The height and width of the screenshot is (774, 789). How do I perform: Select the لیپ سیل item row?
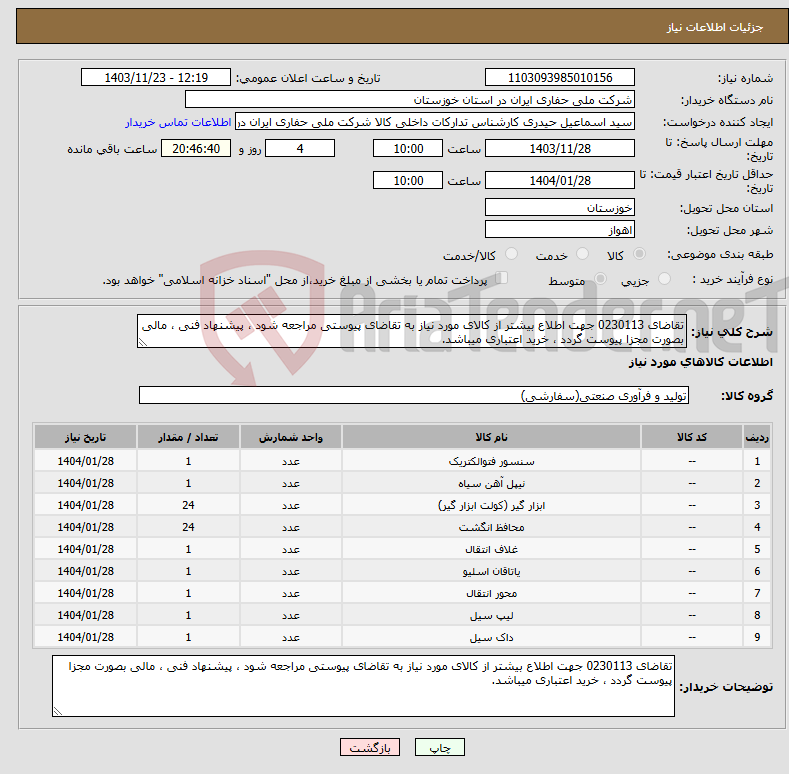coord(402,615)
